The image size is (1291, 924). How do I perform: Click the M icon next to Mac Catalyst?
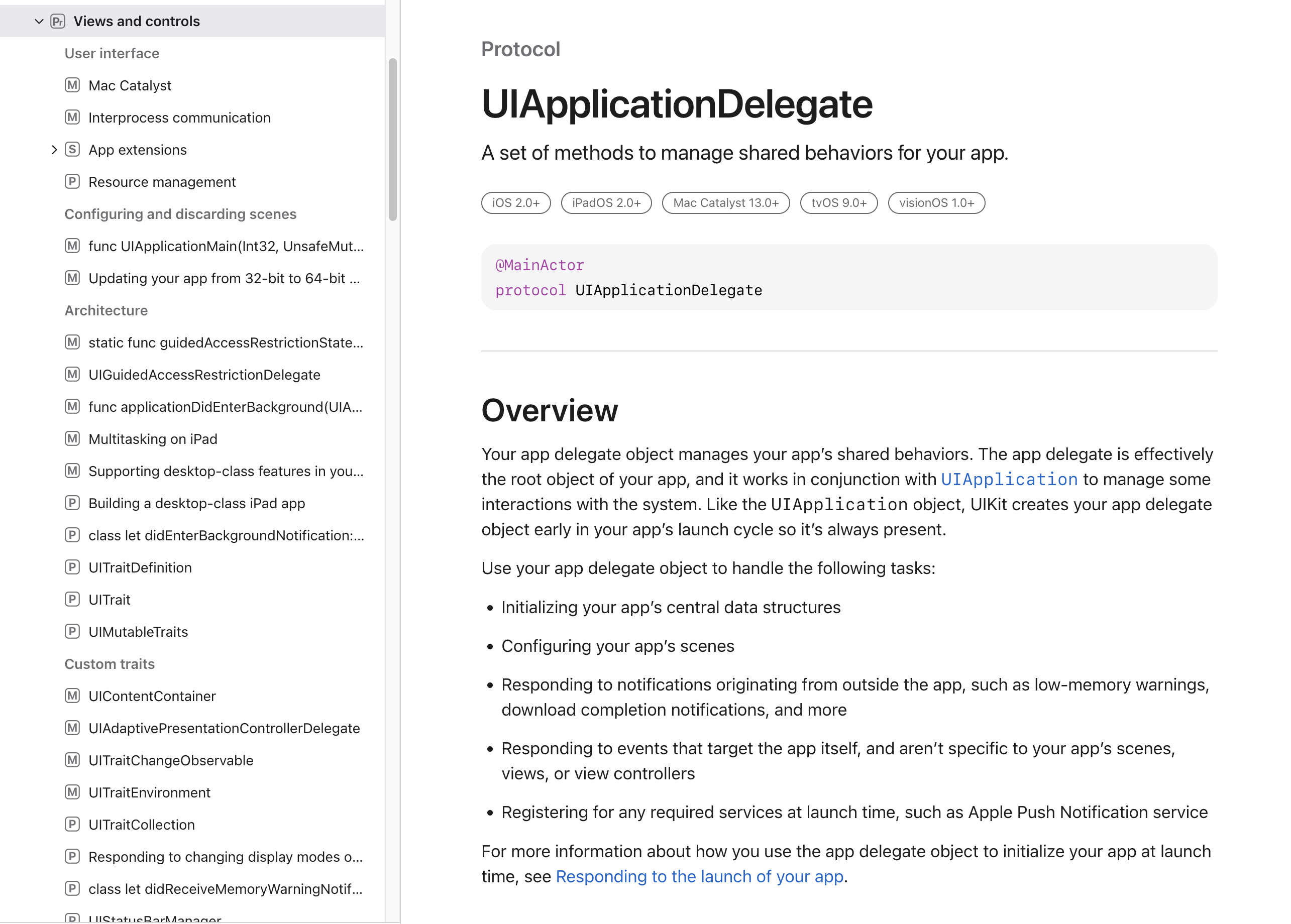pyautogui.click(x=72, y=85)
